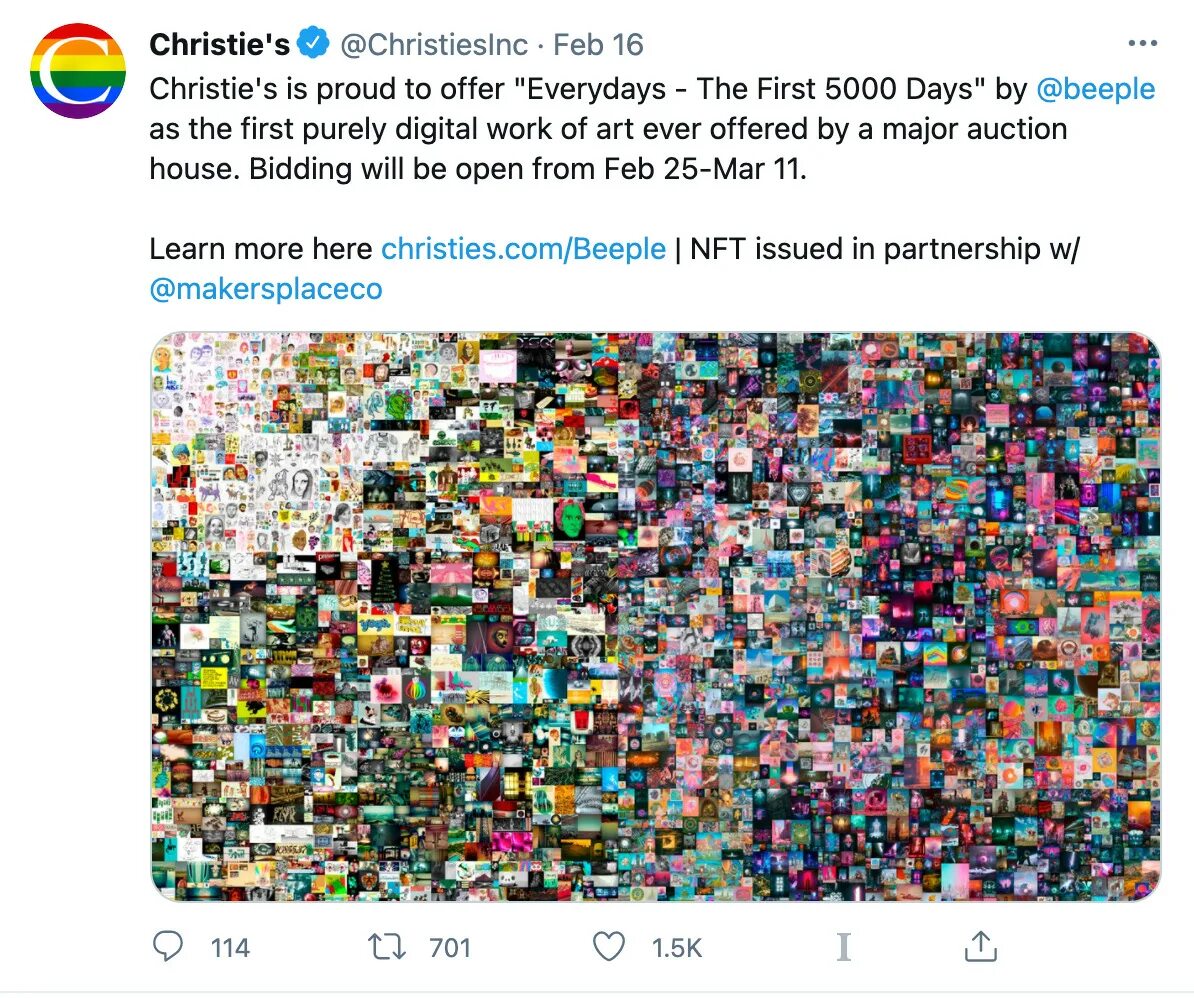1194x998 pixels.
Task: Click the retweet arrows icon
Action: [388, 947]
